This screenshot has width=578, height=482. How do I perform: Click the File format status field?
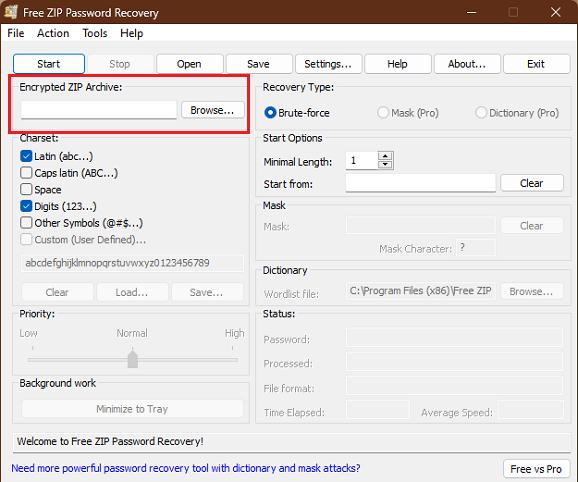click(x=455, y=386)
